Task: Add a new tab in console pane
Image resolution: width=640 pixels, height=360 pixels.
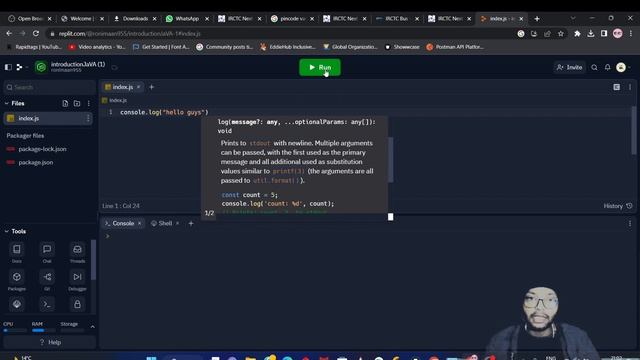Action: [191, 223]
